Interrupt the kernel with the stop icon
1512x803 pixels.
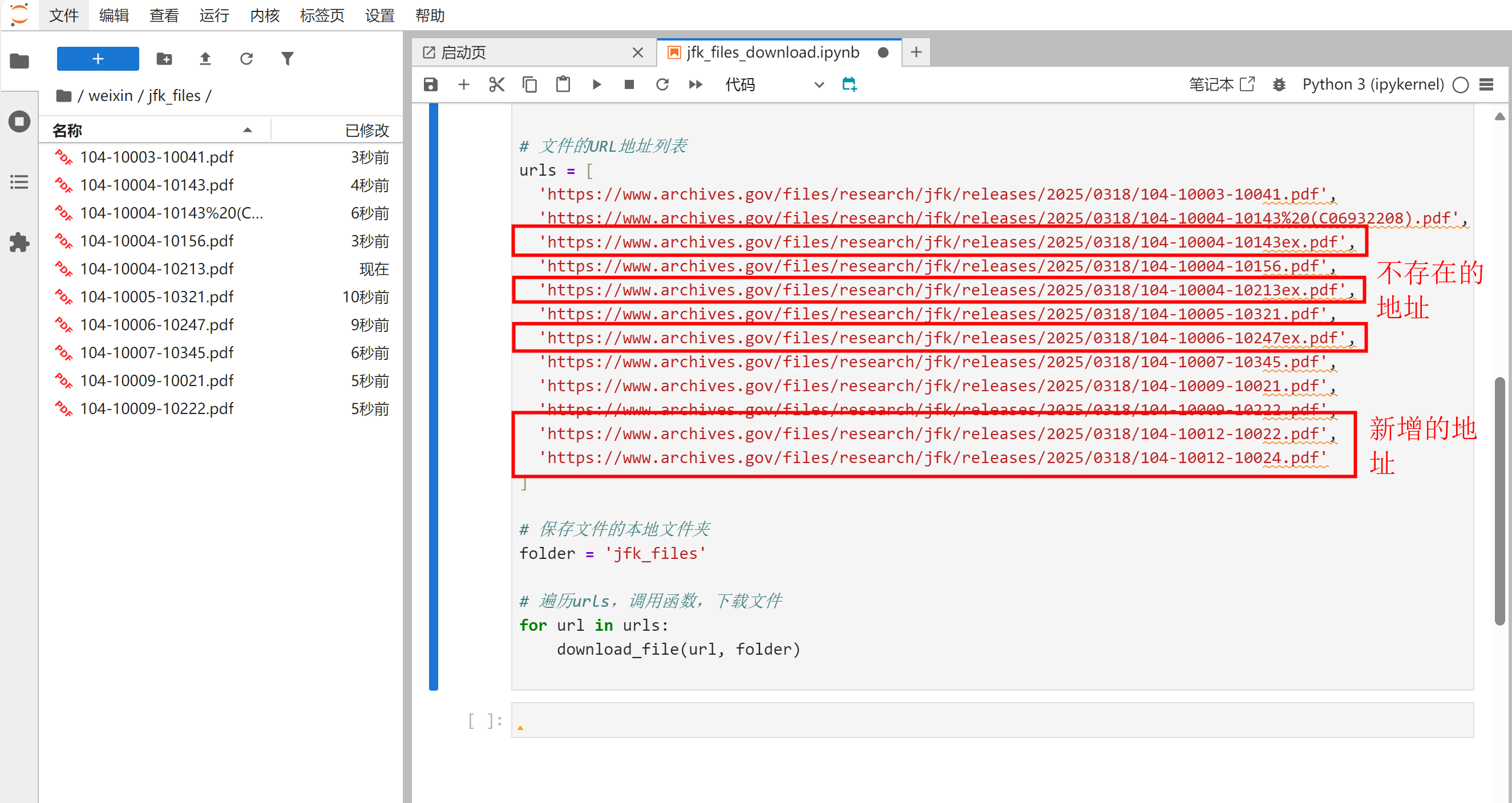(x=629, y=84)
